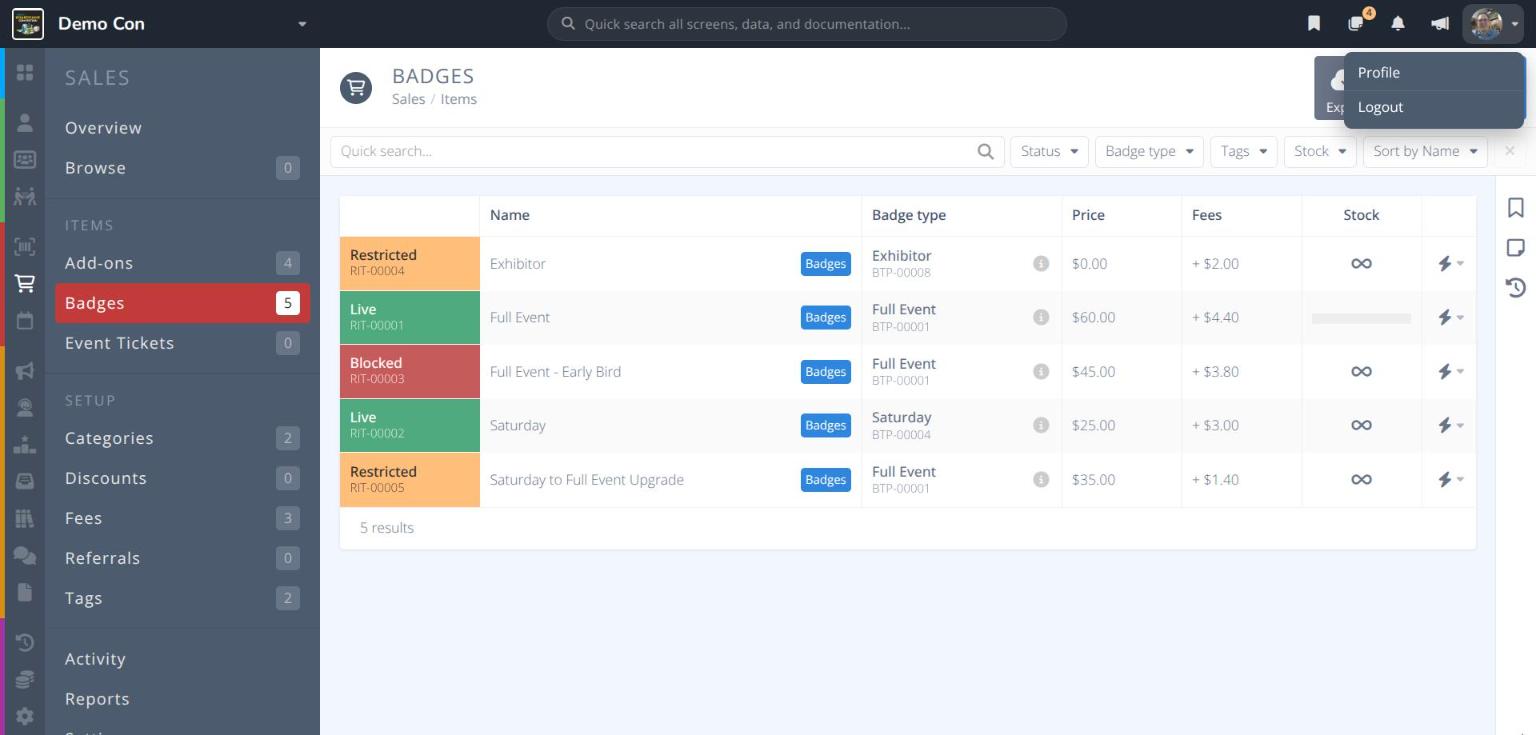Screen dimensions: 1536x735
Task: Click the Sales breadcrumb link
Action: (408, 99)
